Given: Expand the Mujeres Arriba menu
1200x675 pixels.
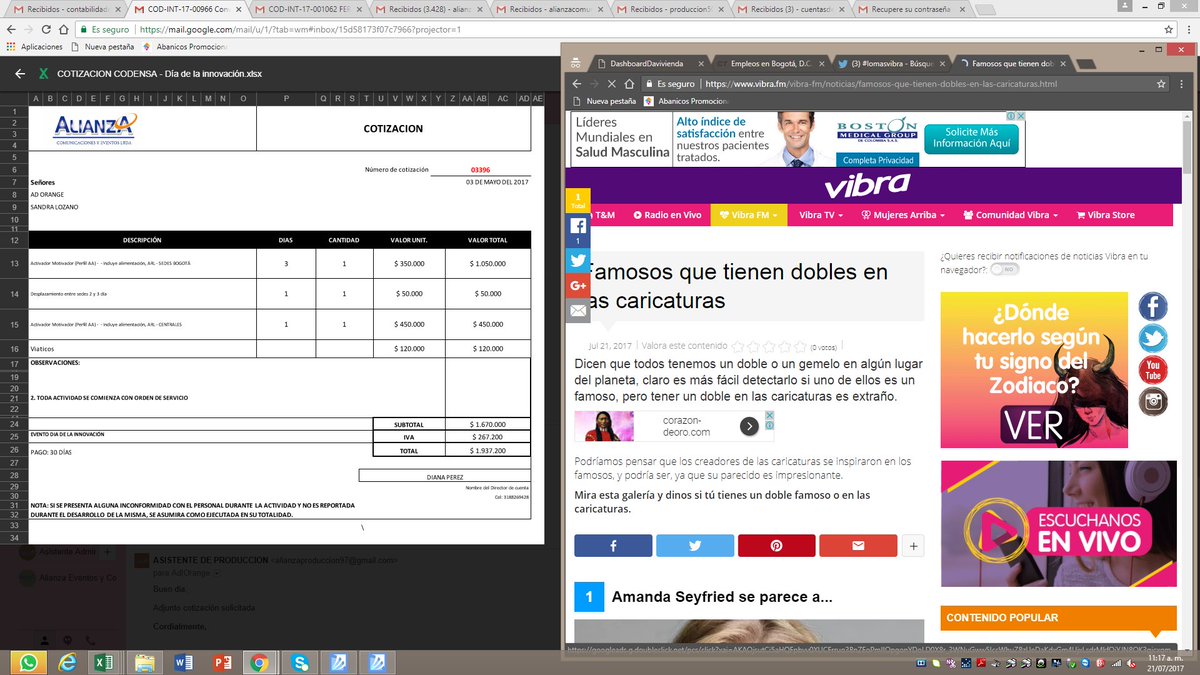Looking at the screenshot, I should pos(903,215).
